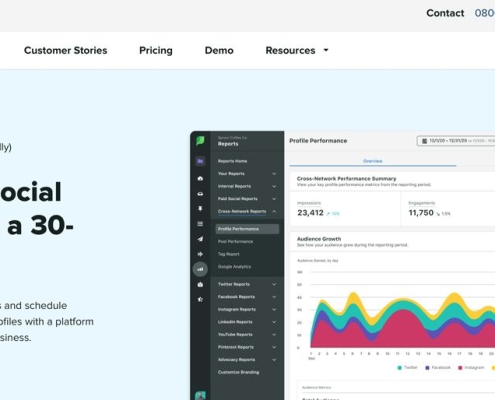The width and height of the screenshot is (495, 400).
Task: Click the Facebook legend swatch
Action: click(x=427, y=368)
